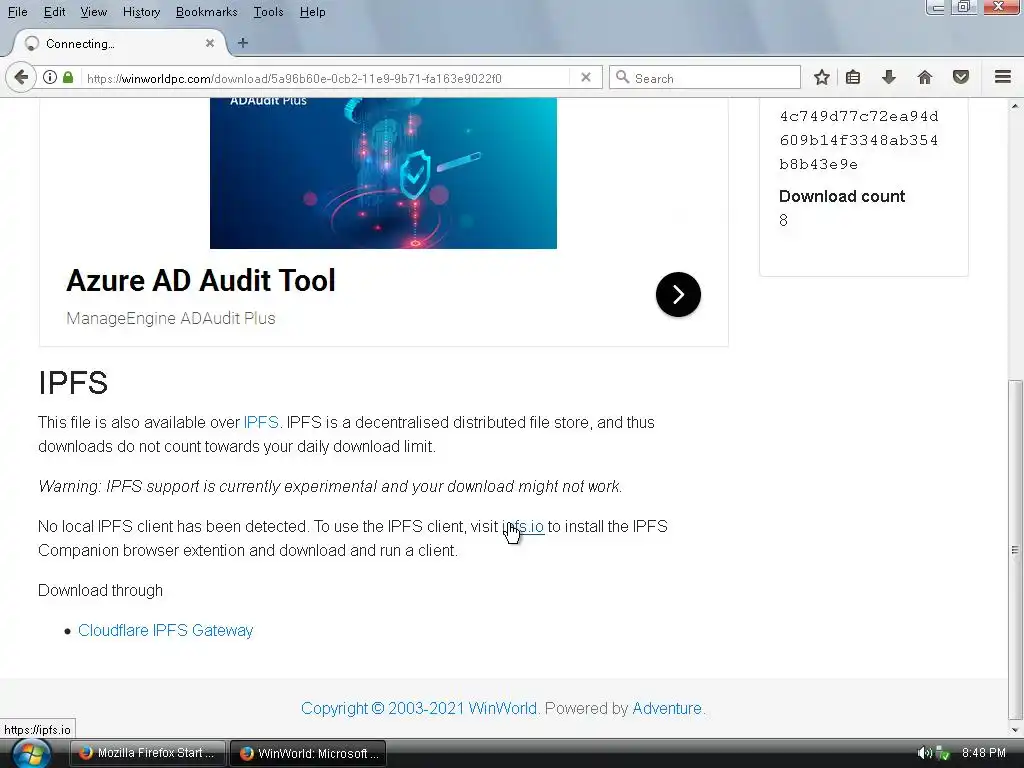Open a new tab with plus button
Viewport: 1024px width, 768px height.
(243, 43)
